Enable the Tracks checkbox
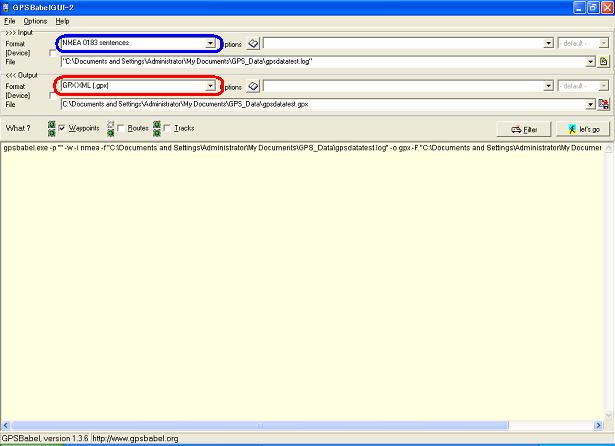The height and width of the screenshot is (446, 615). 167,128
